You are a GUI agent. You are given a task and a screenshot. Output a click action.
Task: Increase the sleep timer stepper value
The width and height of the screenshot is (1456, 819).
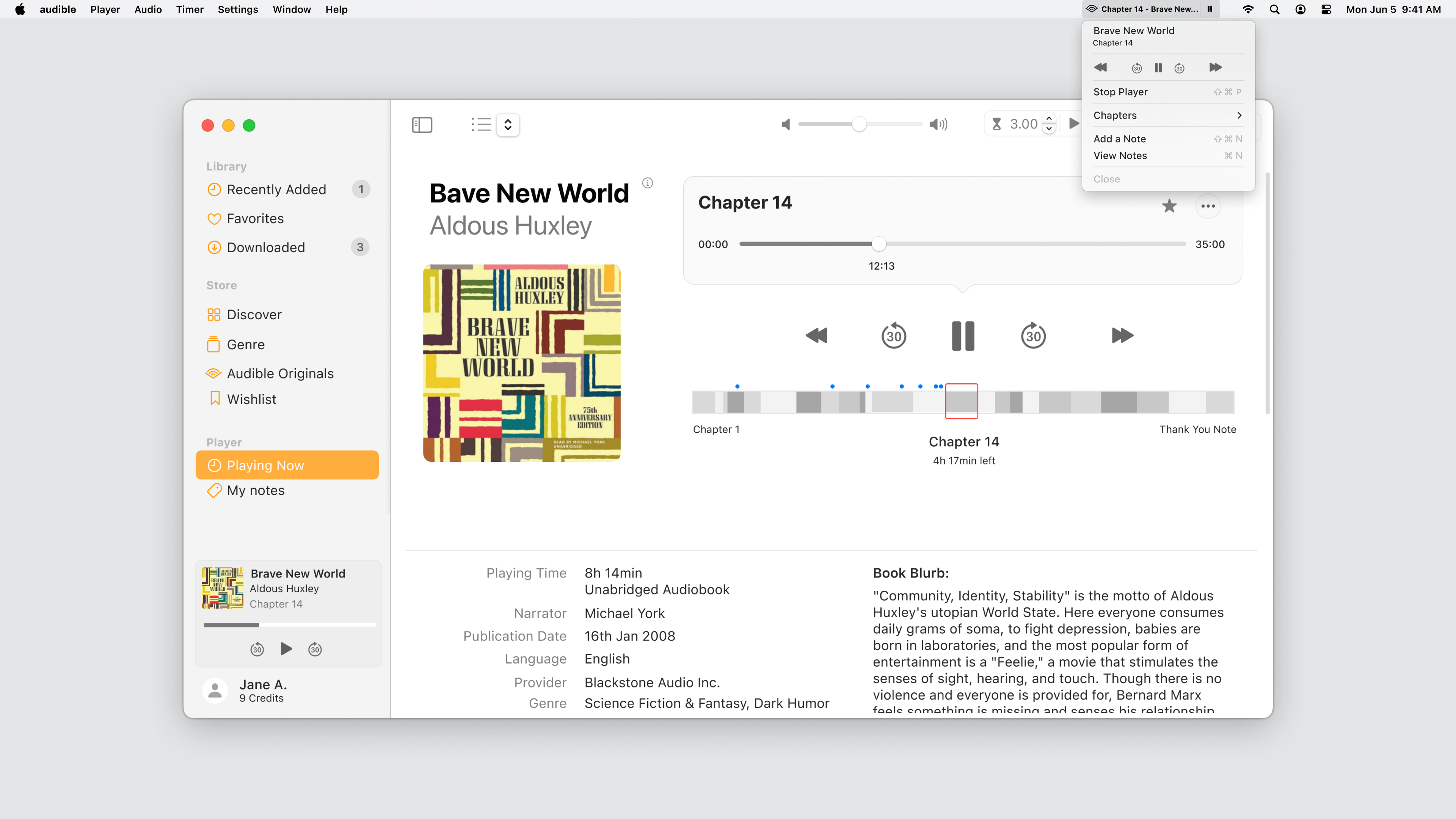point(1049,119)
